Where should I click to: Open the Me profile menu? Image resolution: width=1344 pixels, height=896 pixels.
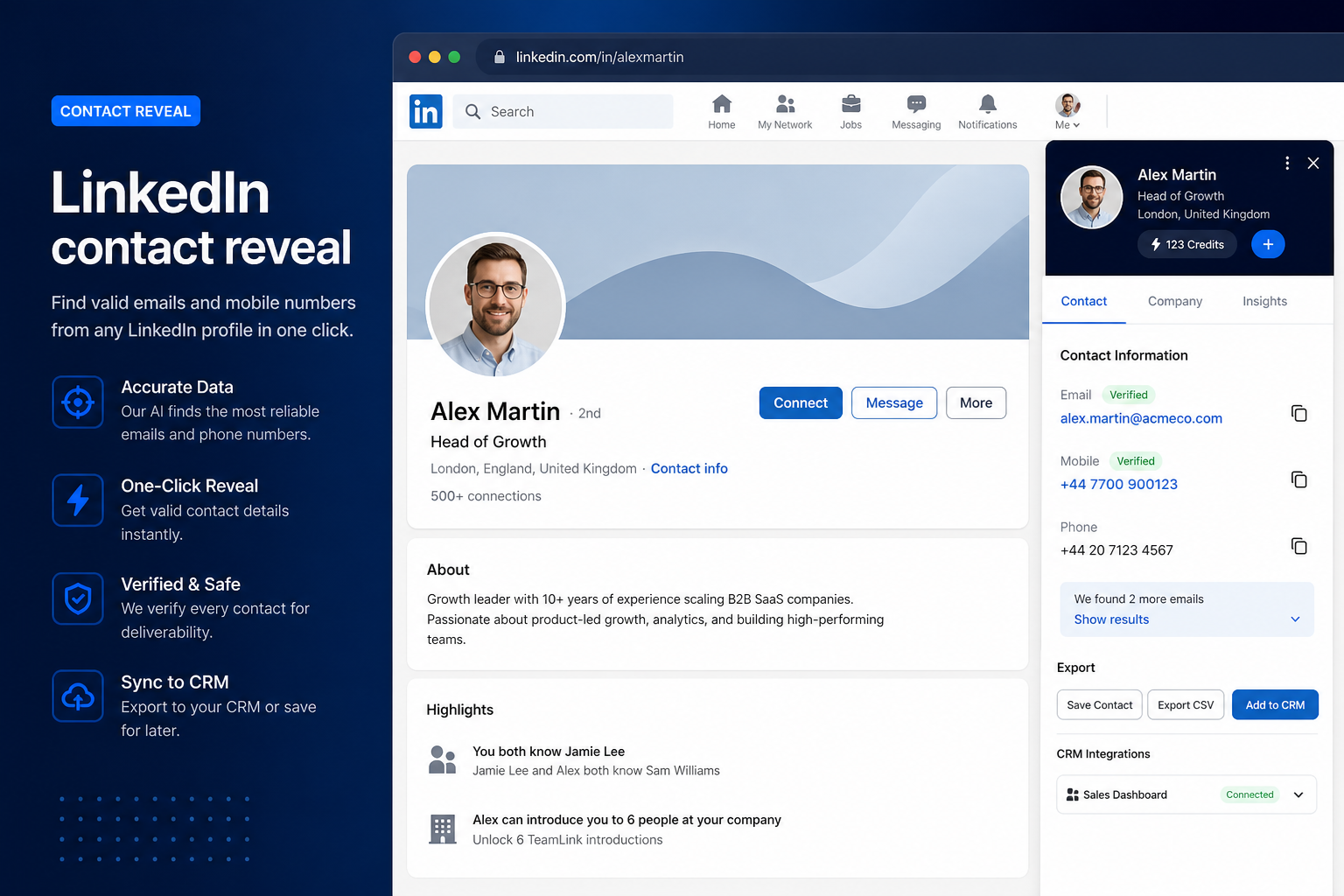tap(1067, 111)
